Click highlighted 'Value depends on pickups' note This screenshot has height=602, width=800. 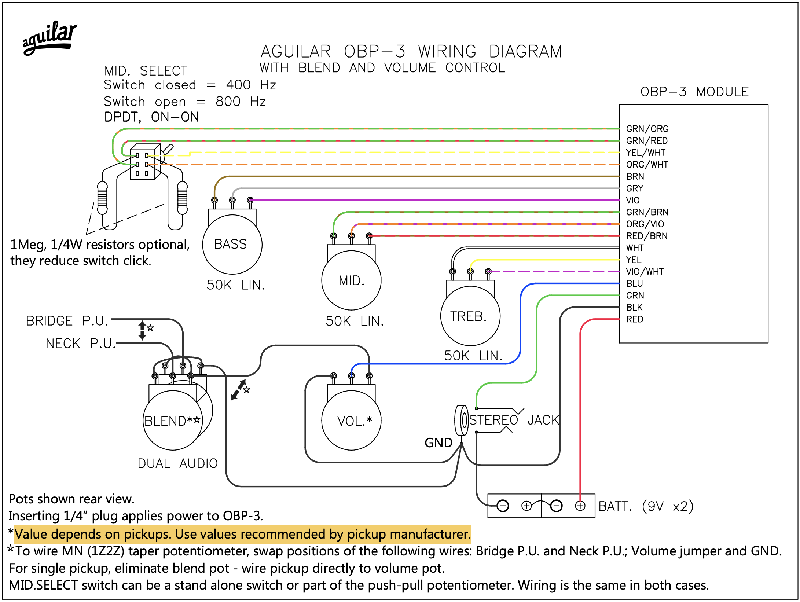[x=242, y=534]
